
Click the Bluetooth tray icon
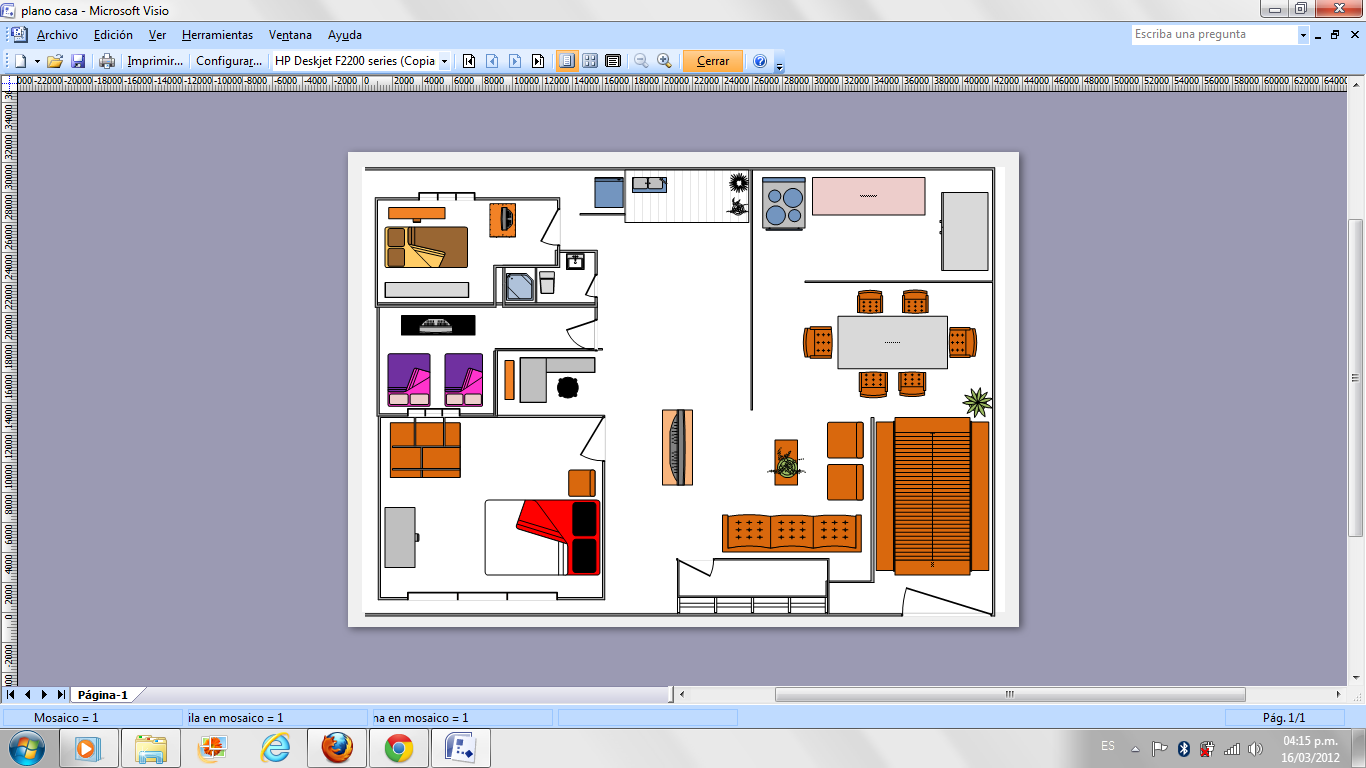click(x=1183, y=749)
